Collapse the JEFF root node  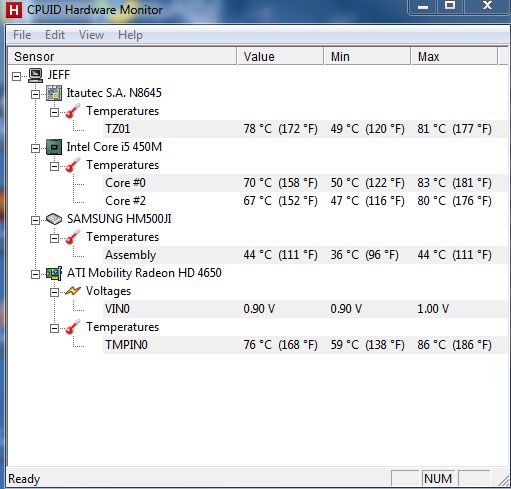tap(16, 76)
